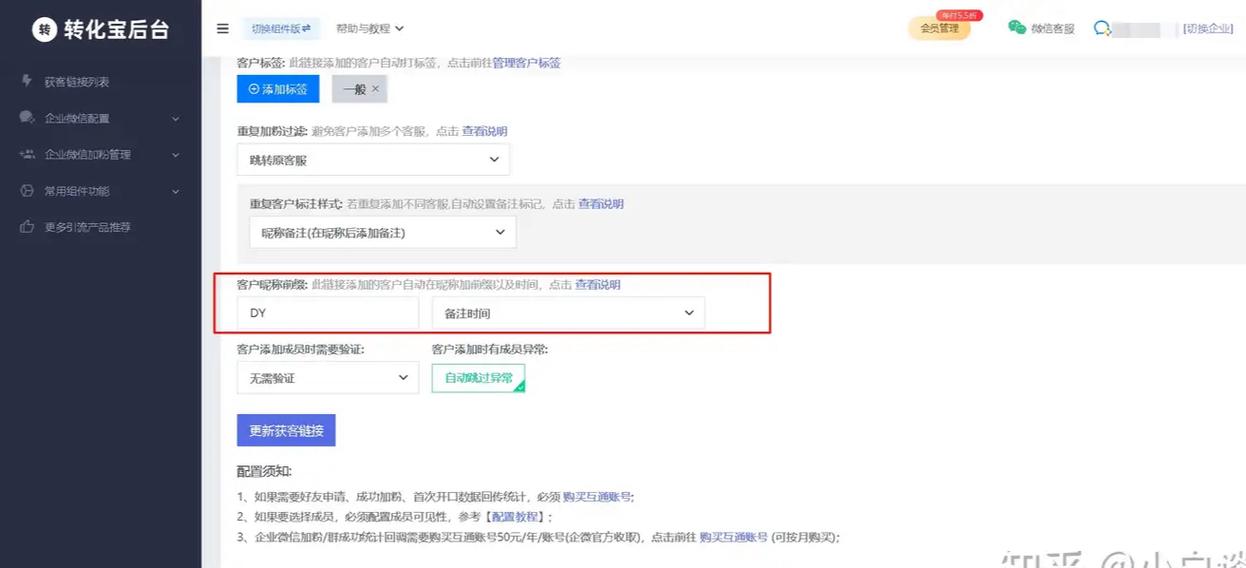Toggle the 自动跳过异常 option
The height and width of the screenshot is (568, 1246).
click(478, 378)
